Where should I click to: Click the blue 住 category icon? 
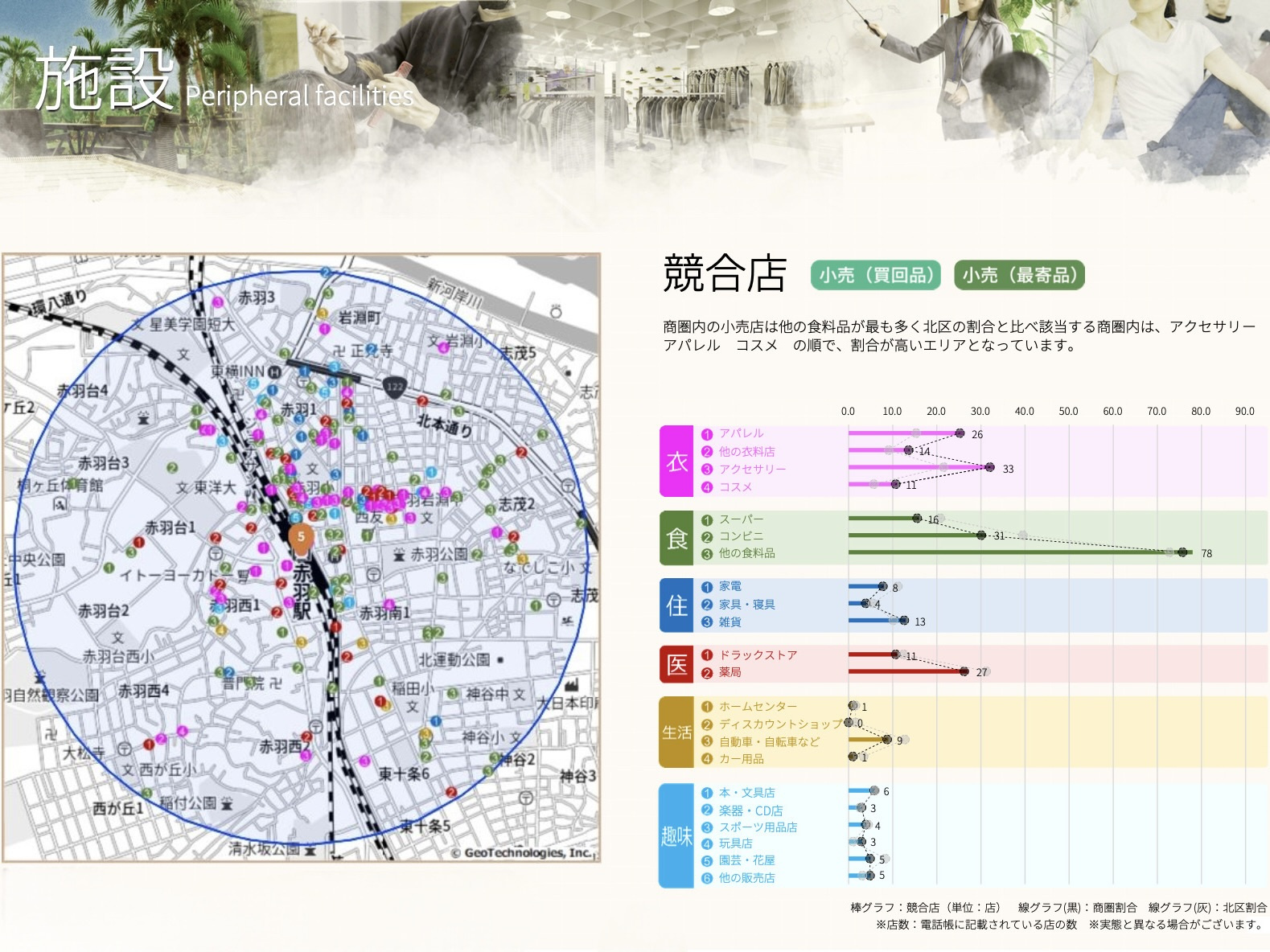pos(676,605)
